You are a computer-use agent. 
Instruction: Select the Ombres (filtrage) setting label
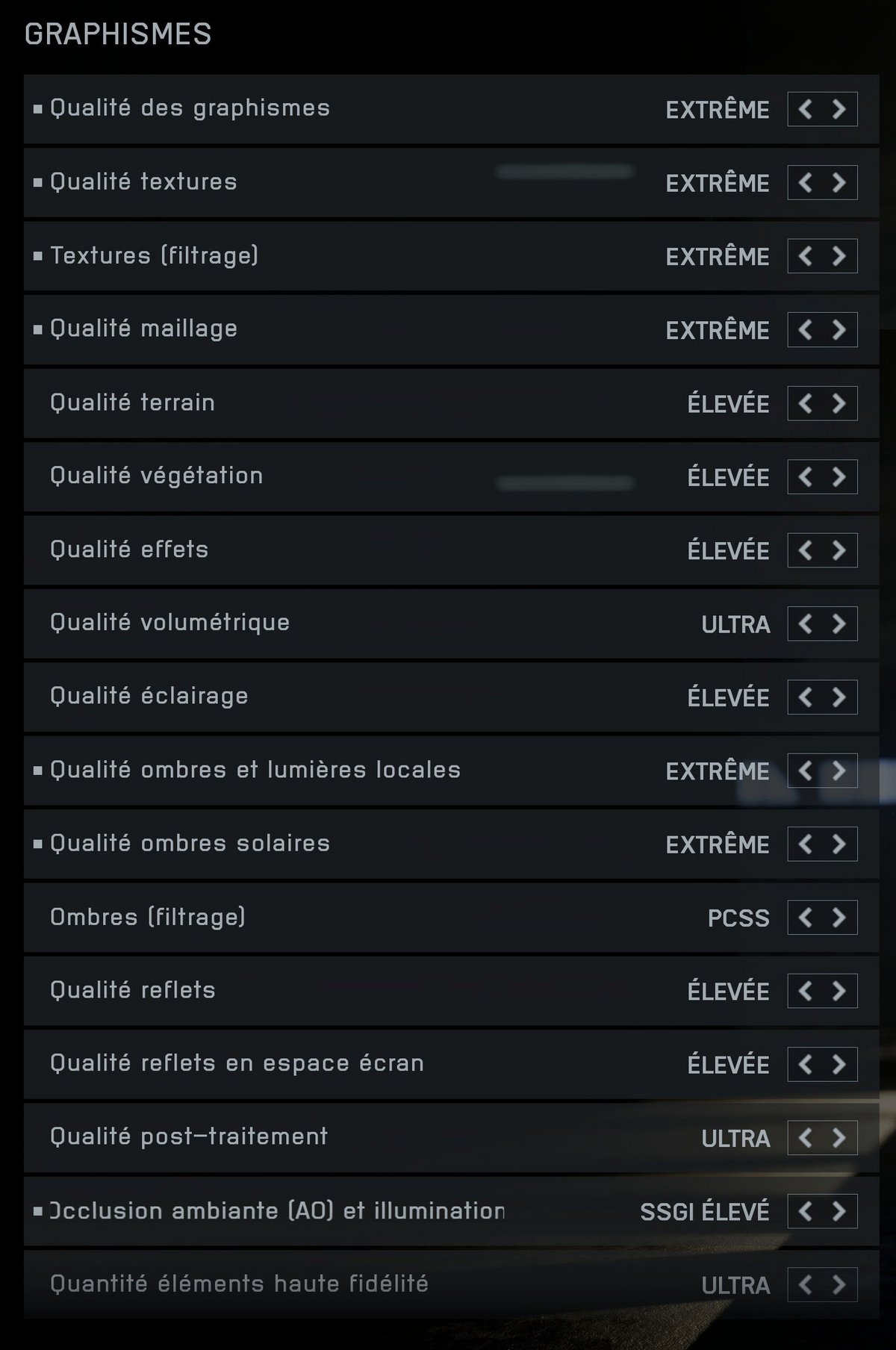(x=148, y=917)
